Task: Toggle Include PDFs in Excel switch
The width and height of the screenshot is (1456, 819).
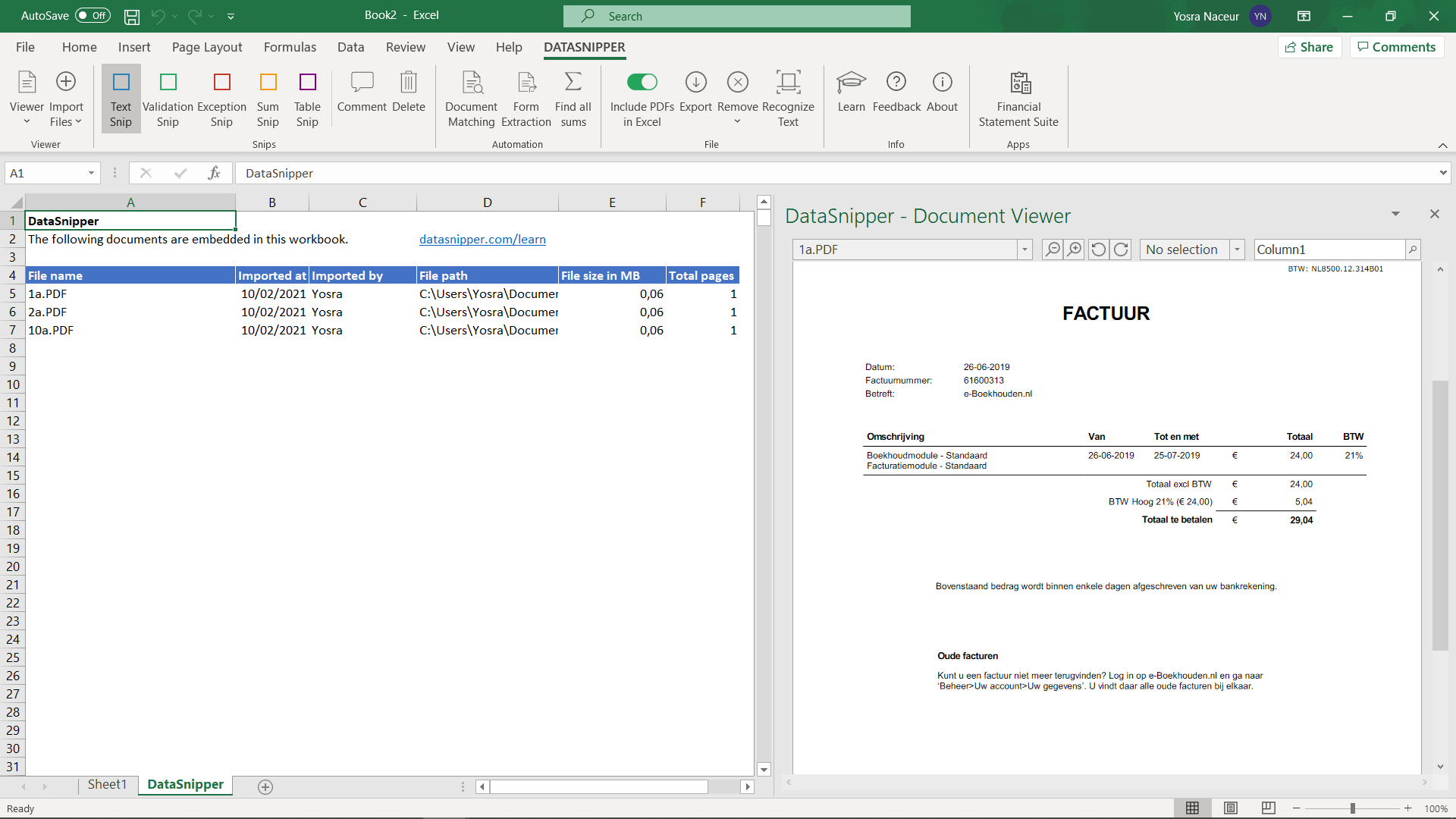Action: pyautogui.click(x=642, y=82)
